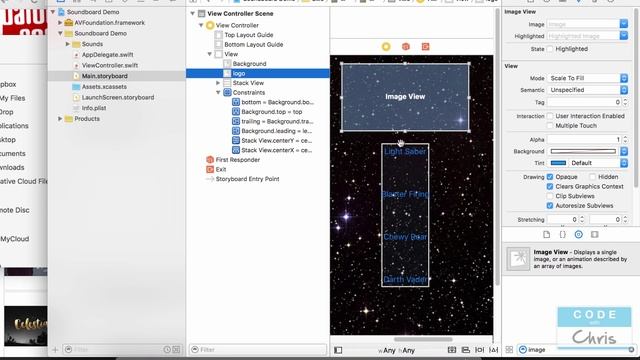This screenshot has height=360, width=640.
Task: Select Image View on the canvas
Action: (405, 97)
